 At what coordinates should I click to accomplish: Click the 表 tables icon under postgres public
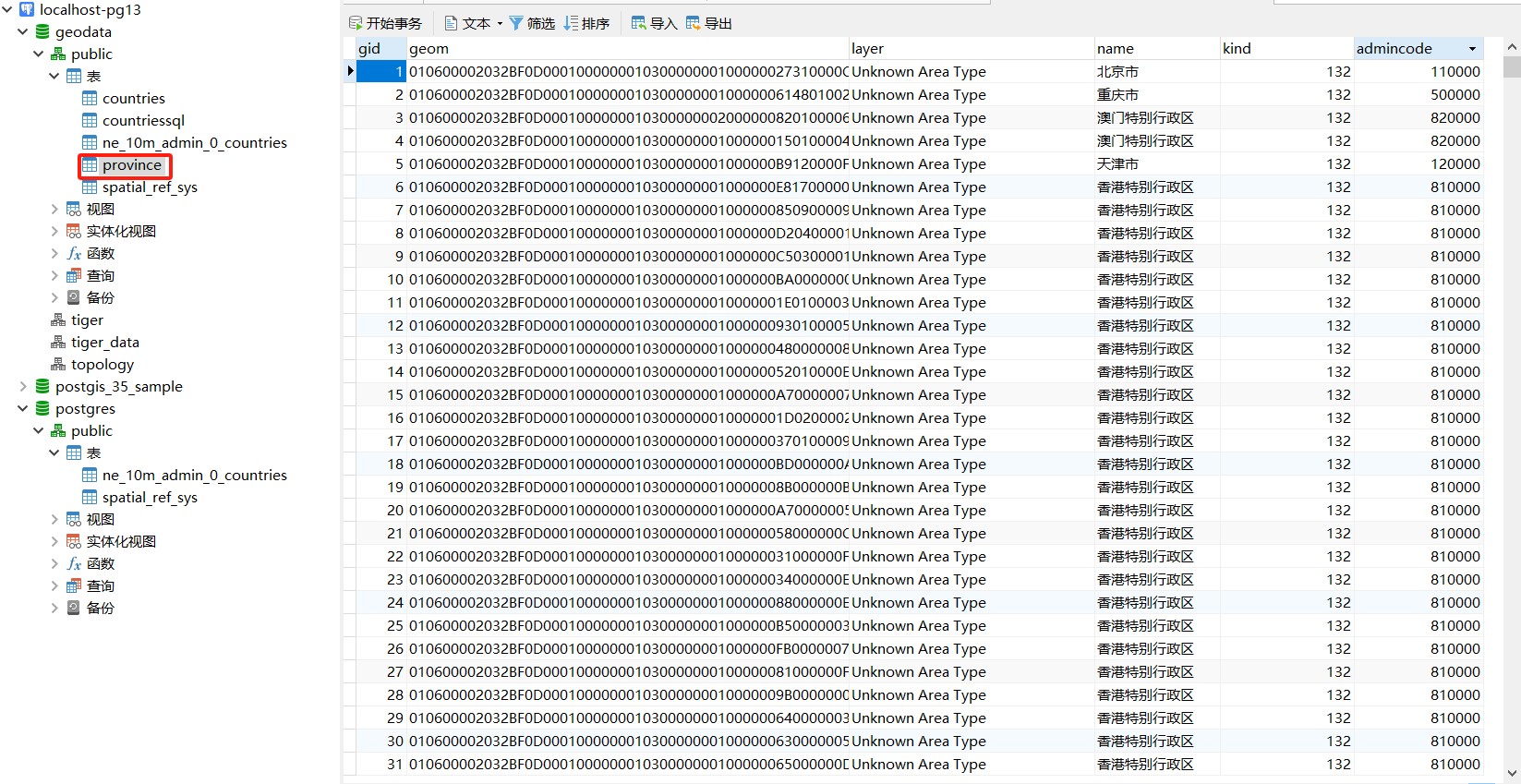(74, 452)
